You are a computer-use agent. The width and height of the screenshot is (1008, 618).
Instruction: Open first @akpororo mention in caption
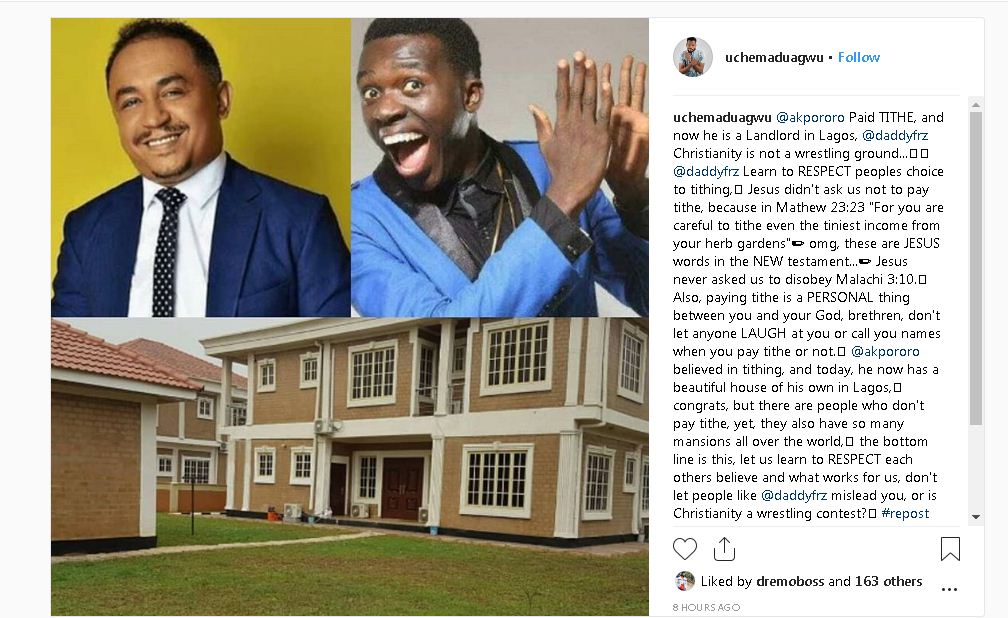click(x=810, y=117)
